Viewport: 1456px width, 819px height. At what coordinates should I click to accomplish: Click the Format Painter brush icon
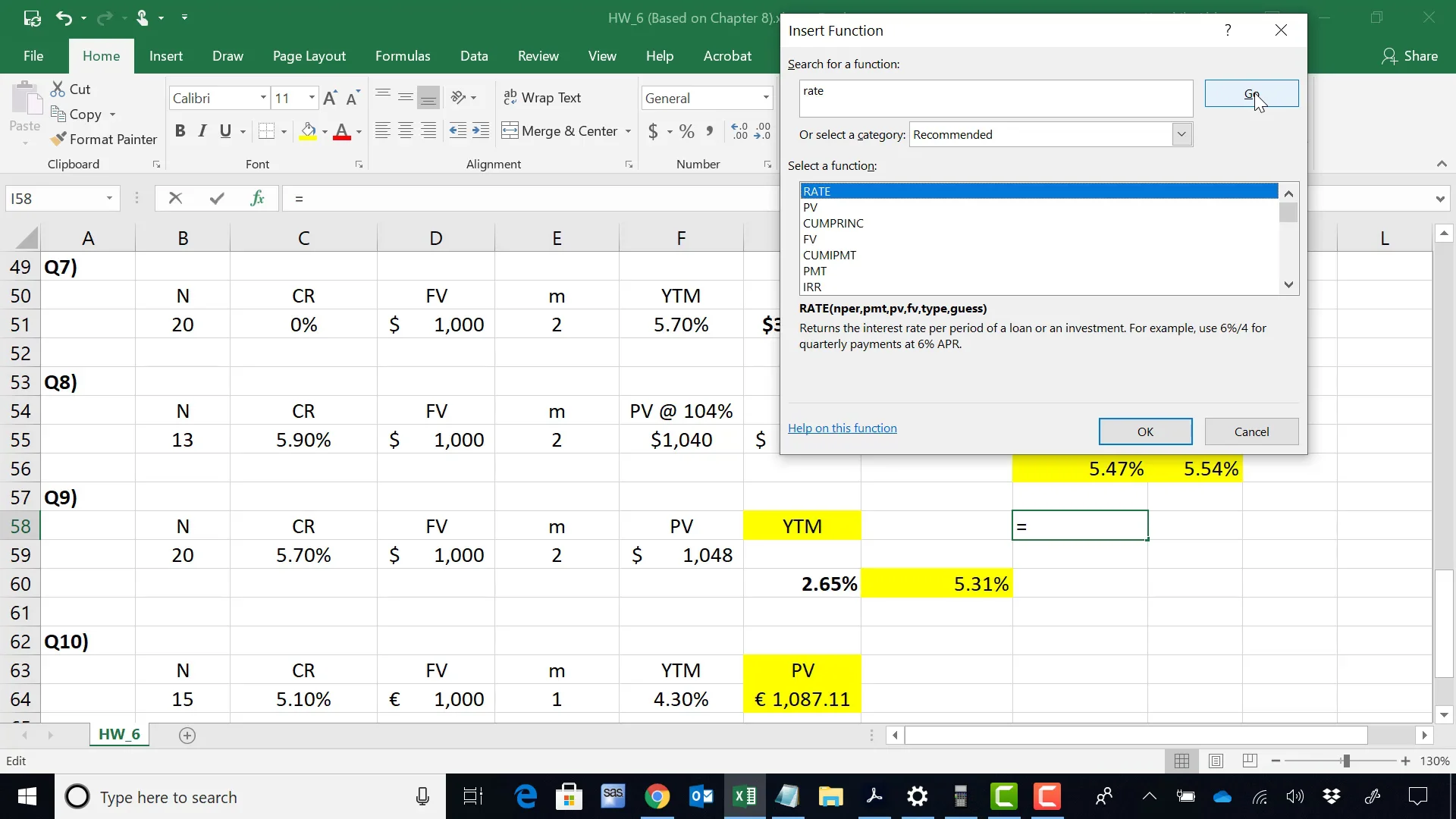click(x=58, y=140)
